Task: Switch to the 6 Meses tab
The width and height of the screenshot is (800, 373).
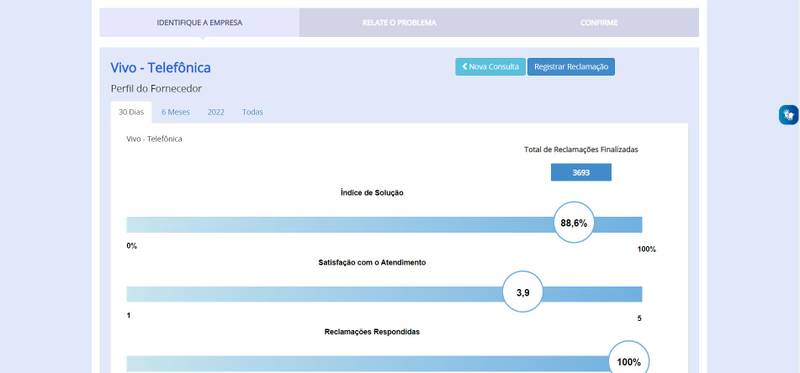Action: pyautogui.click(x=176, y=112)
